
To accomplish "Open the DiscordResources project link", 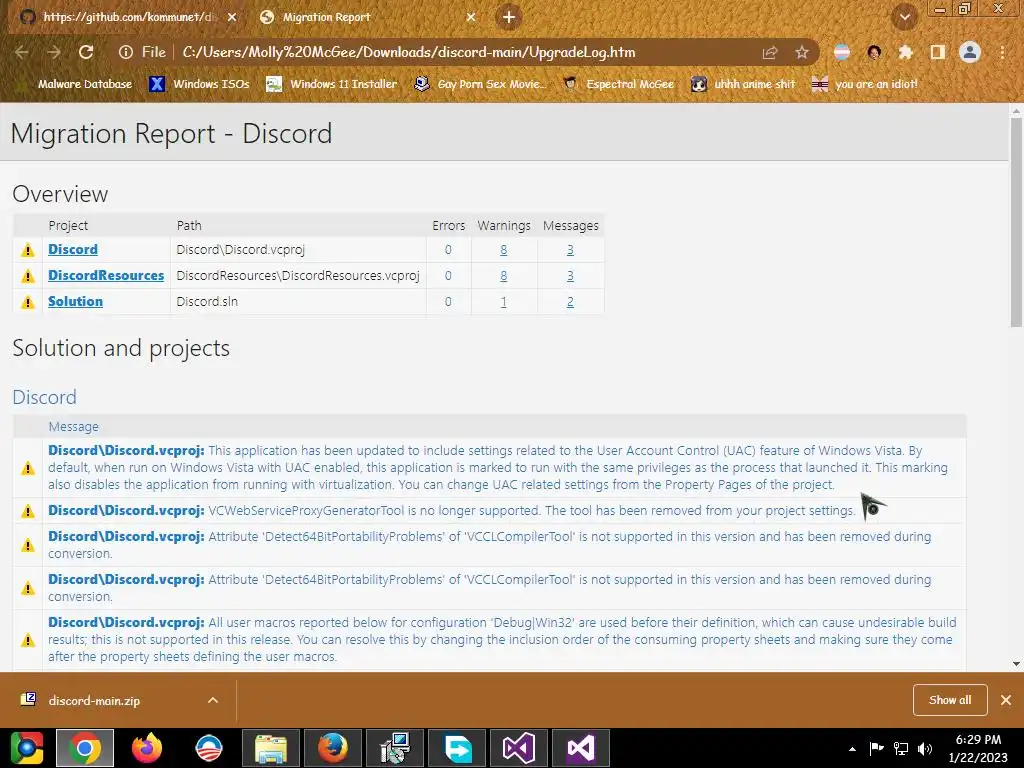I will click(x=106, y=276).
